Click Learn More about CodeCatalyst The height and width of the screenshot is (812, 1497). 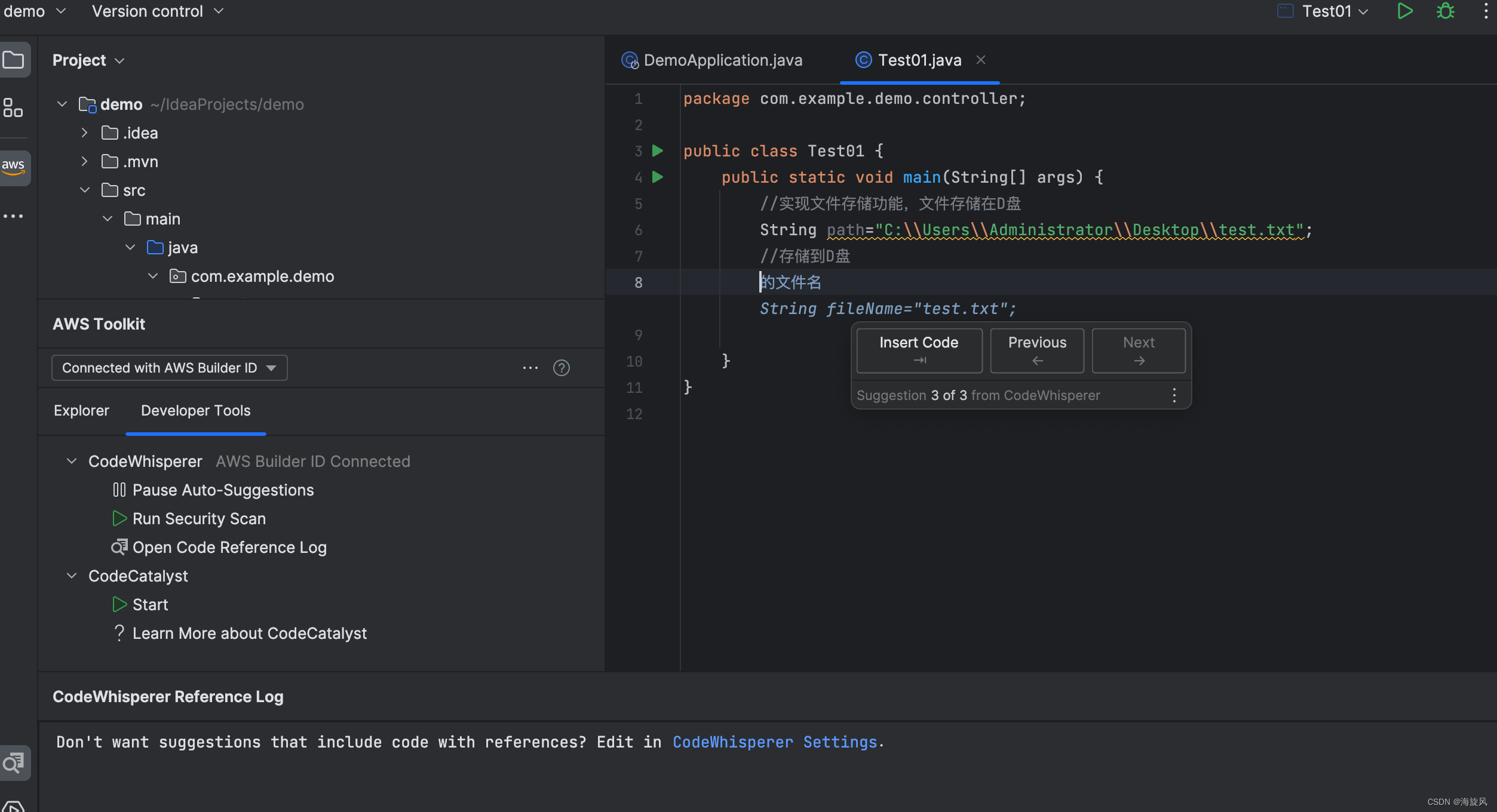point(240,633)
